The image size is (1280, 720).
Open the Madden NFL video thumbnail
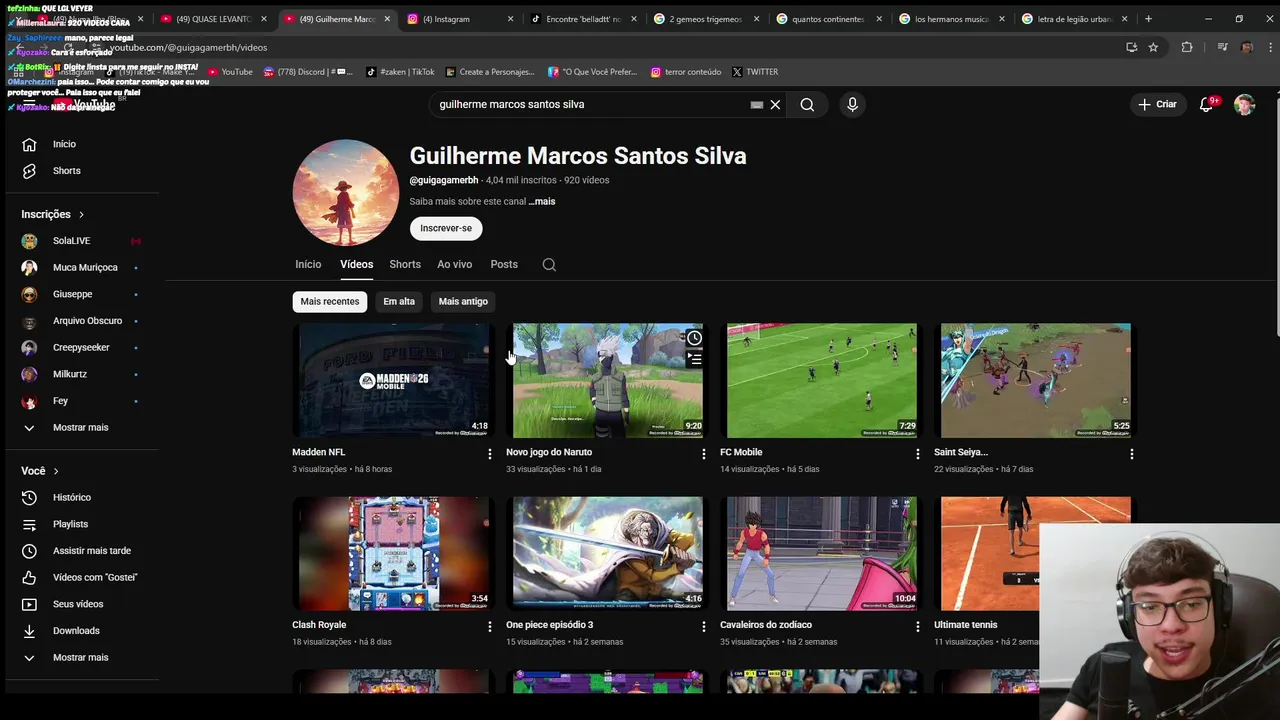tap(393, 380)
